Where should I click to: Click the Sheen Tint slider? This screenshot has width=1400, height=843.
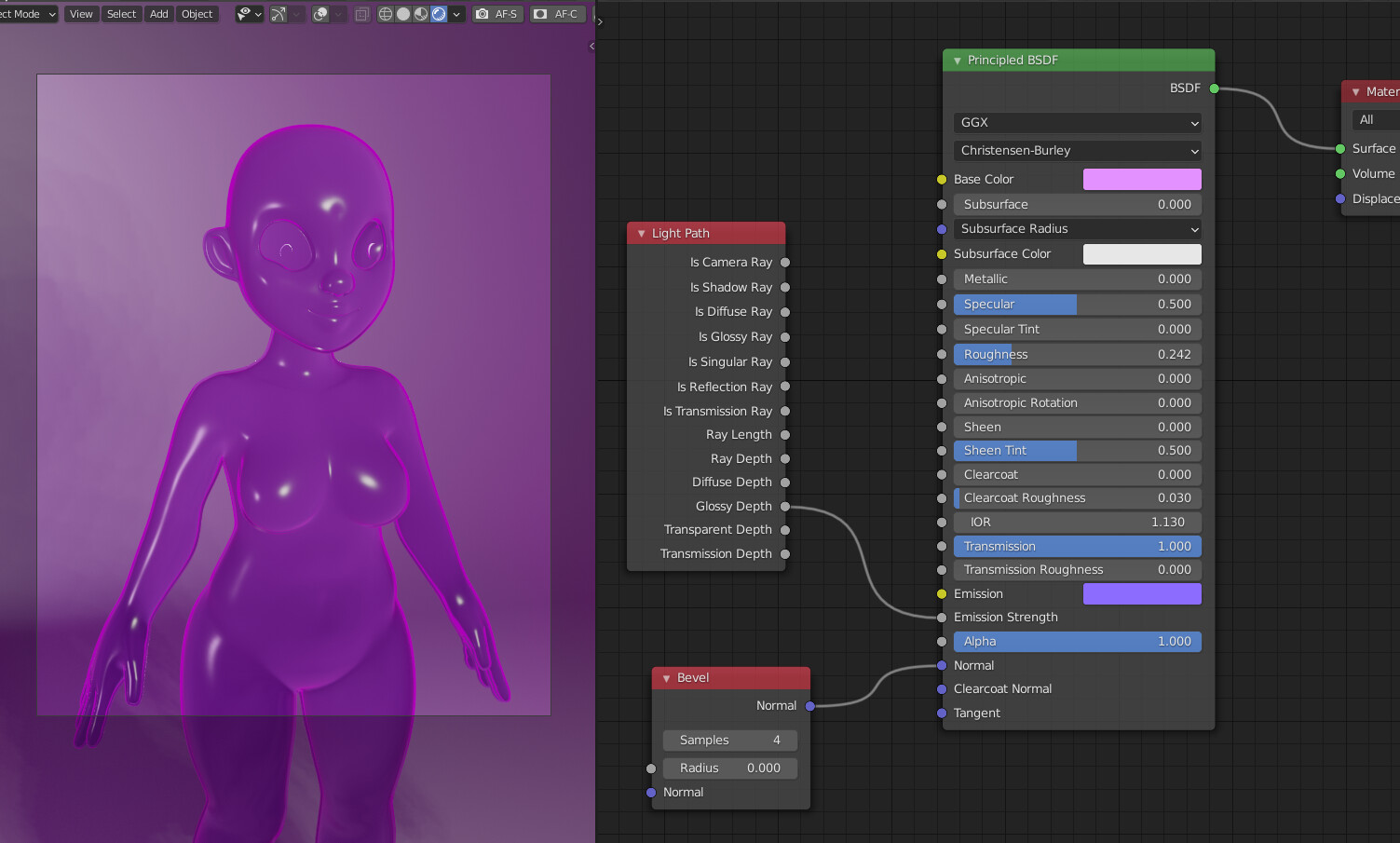click(x=1077, y=451)
